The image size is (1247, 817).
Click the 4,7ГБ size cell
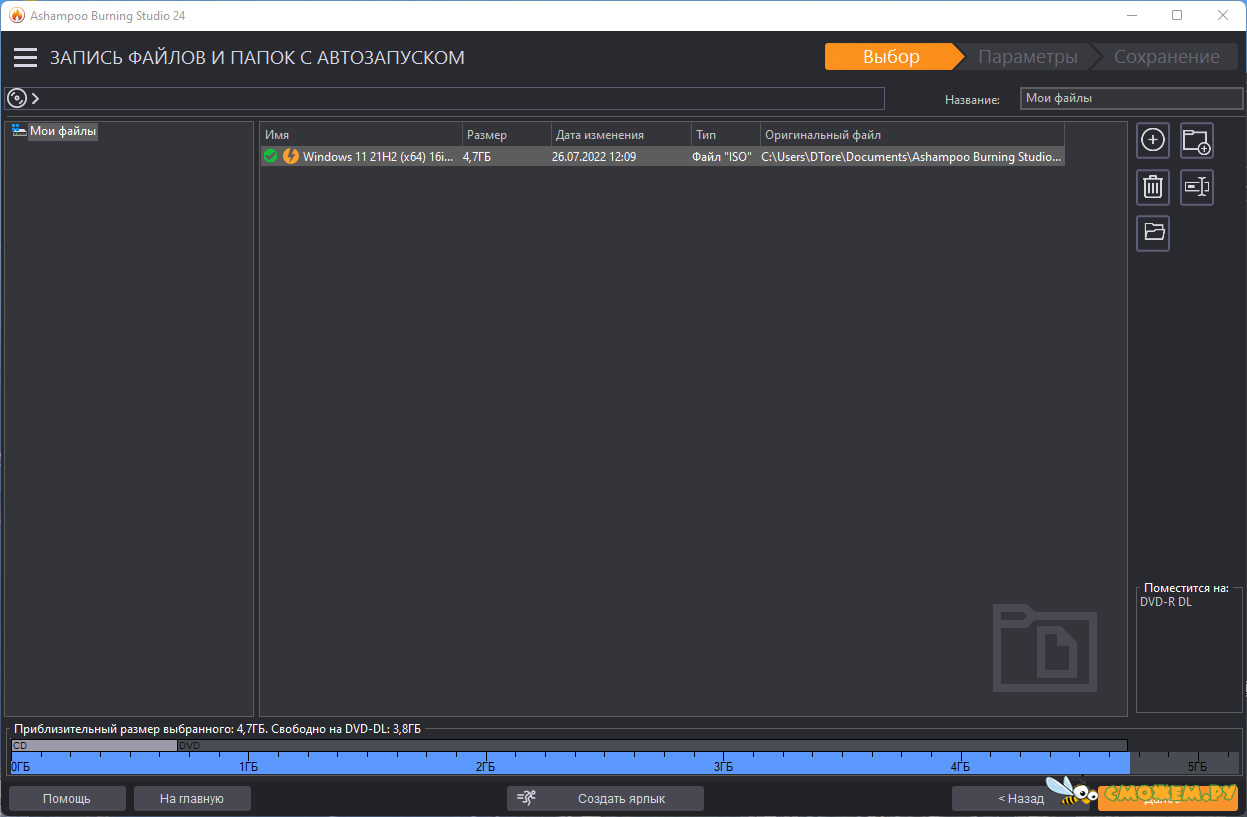click(x=477, y=157)
